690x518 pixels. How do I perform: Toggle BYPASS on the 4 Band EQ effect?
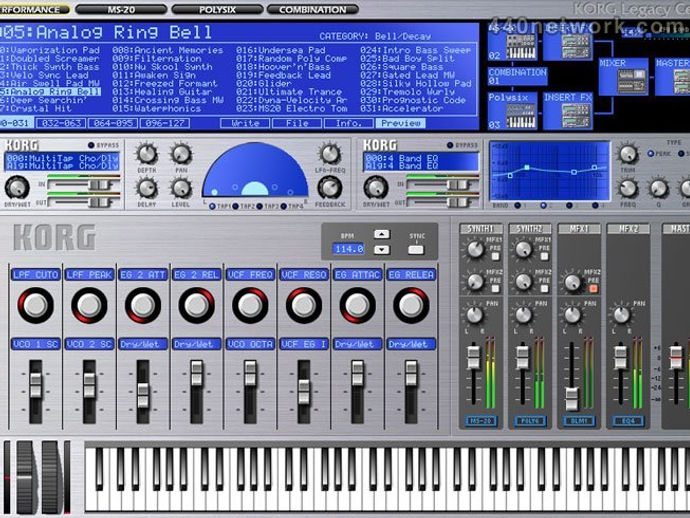[449, 145]
